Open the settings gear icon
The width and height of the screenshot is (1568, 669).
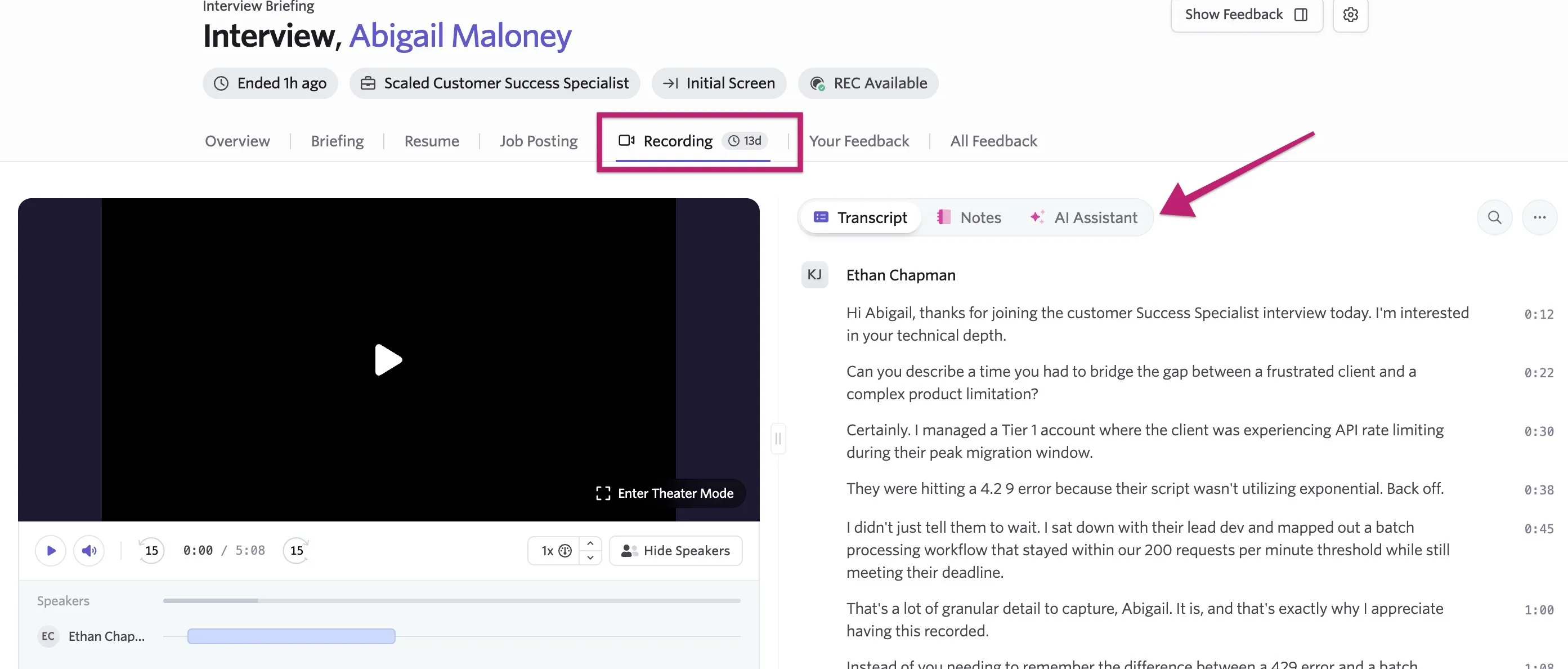pyautogui.click(x=1350, y=15)
